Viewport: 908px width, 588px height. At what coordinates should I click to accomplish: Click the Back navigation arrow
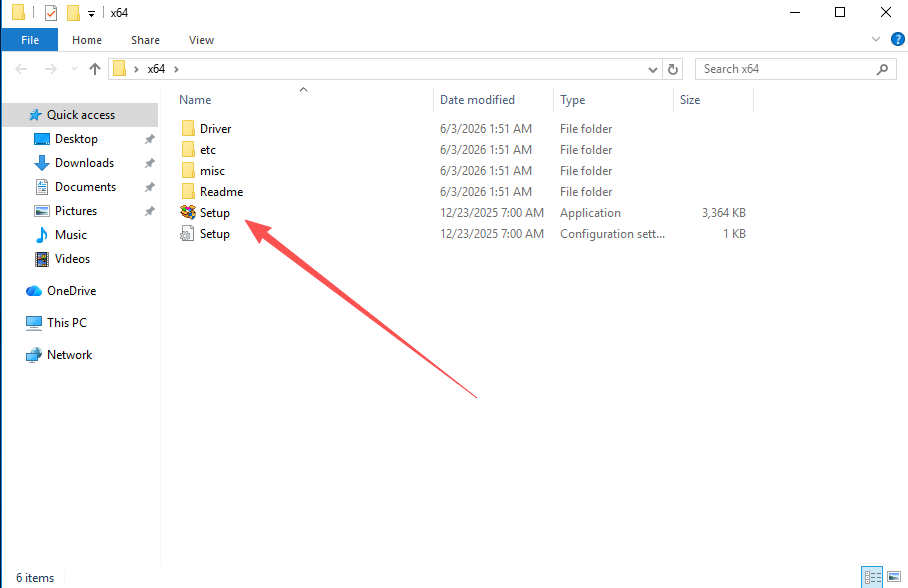pyautogui.click(x=21, y=69)
